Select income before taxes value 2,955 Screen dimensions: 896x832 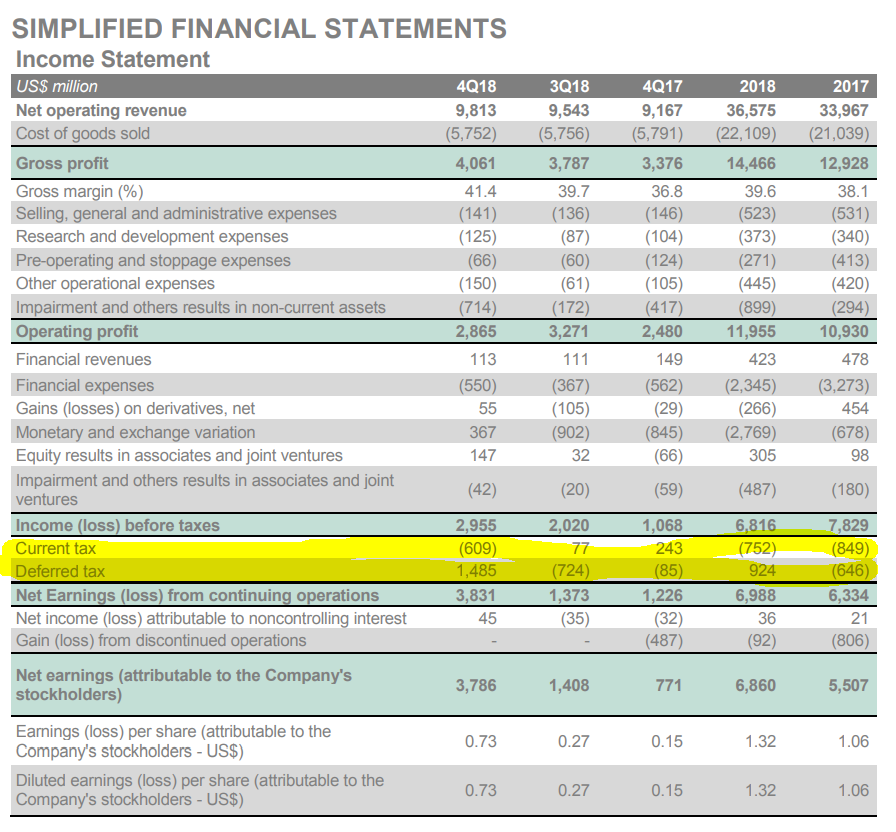pos(476,525)
